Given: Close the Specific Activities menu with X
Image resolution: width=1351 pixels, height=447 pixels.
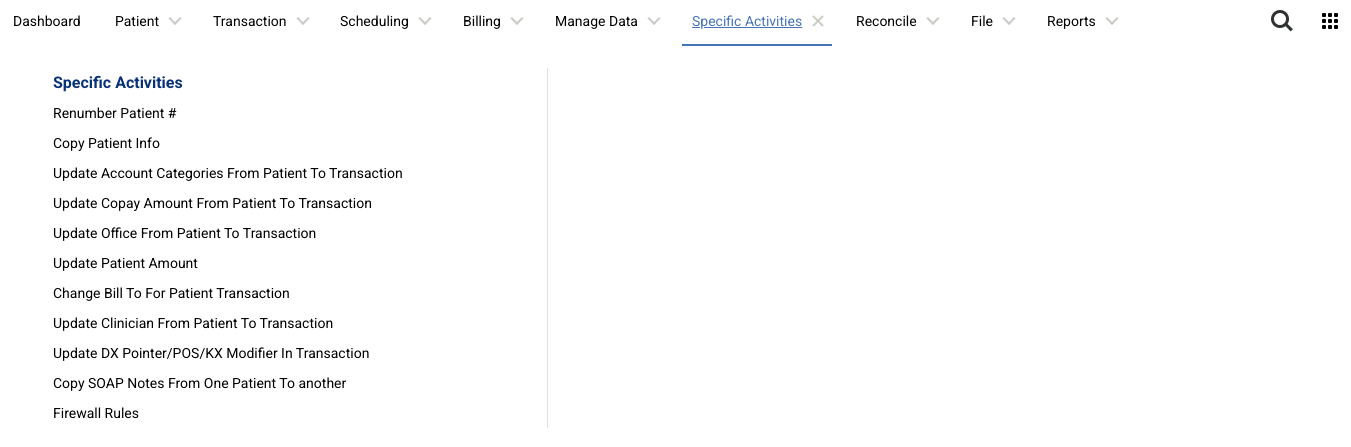Looking at the screenshot, I should (x=818, y=21).
